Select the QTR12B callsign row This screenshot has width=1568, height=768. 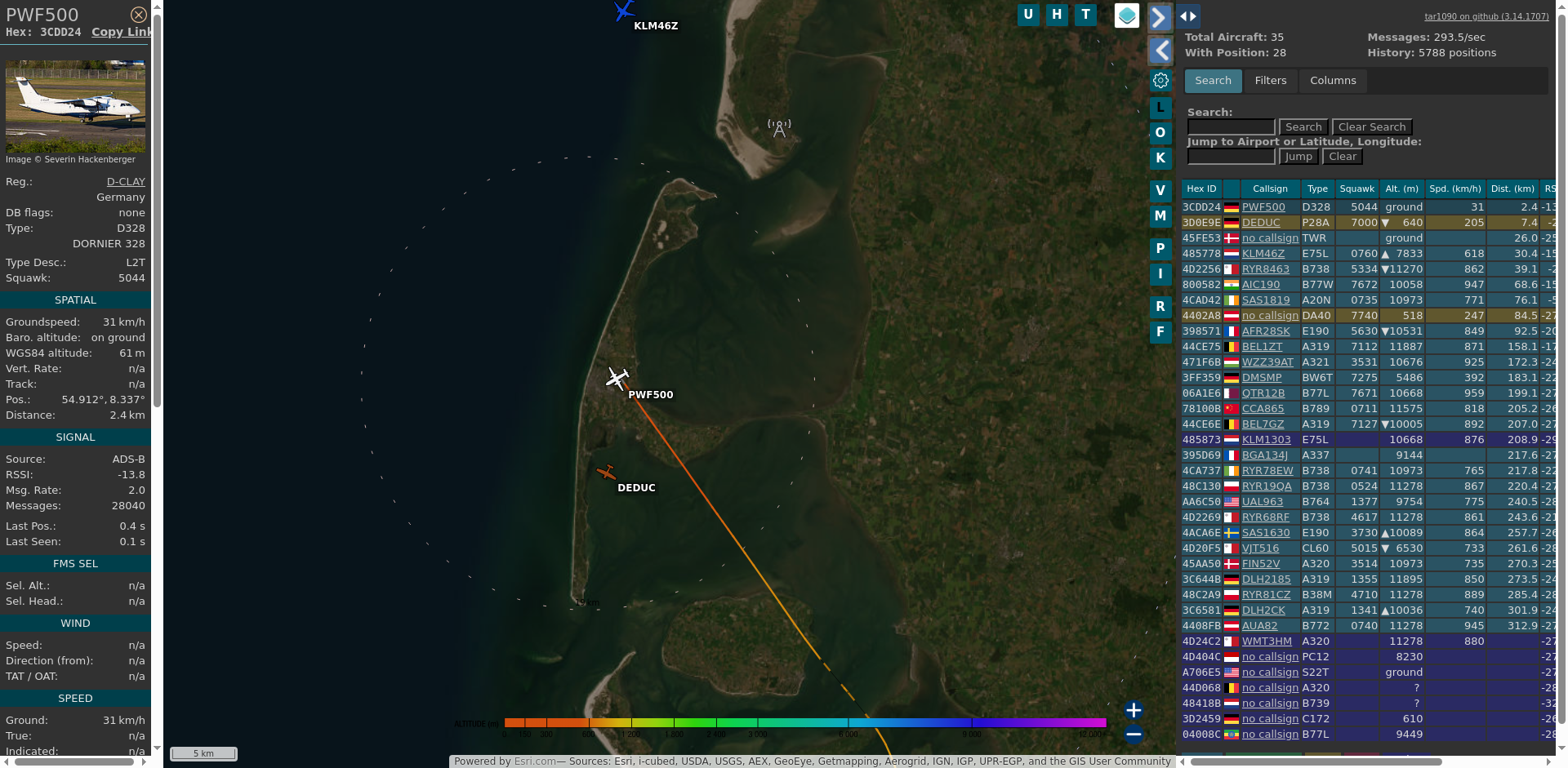pyautogui.click(x=1263, y=393)
